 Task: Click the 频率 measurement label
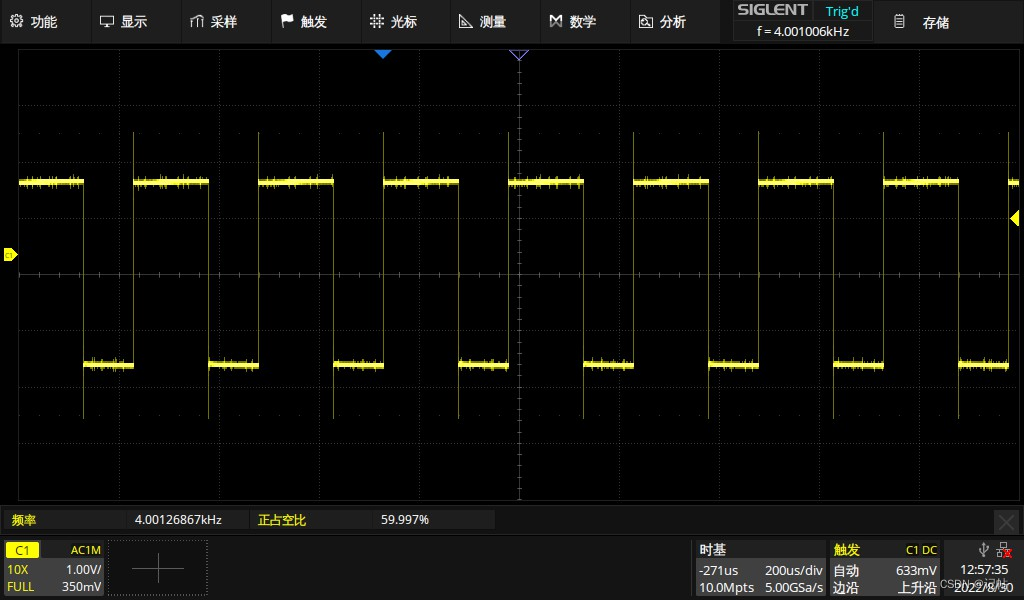[x=24, y=520]
